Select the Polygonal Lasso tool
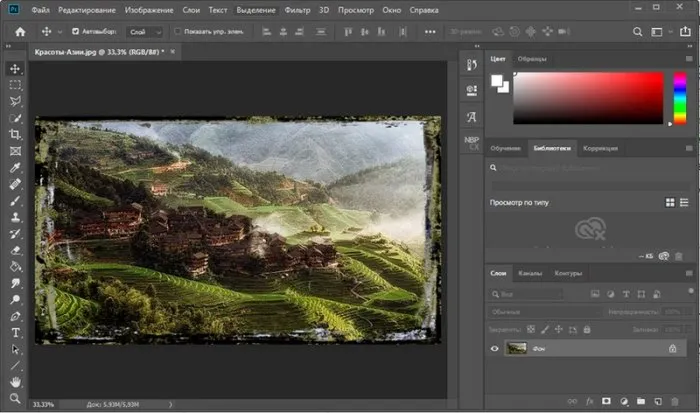Image resolution: width=700 pixels, height=413 pixels. pos(15,101)
